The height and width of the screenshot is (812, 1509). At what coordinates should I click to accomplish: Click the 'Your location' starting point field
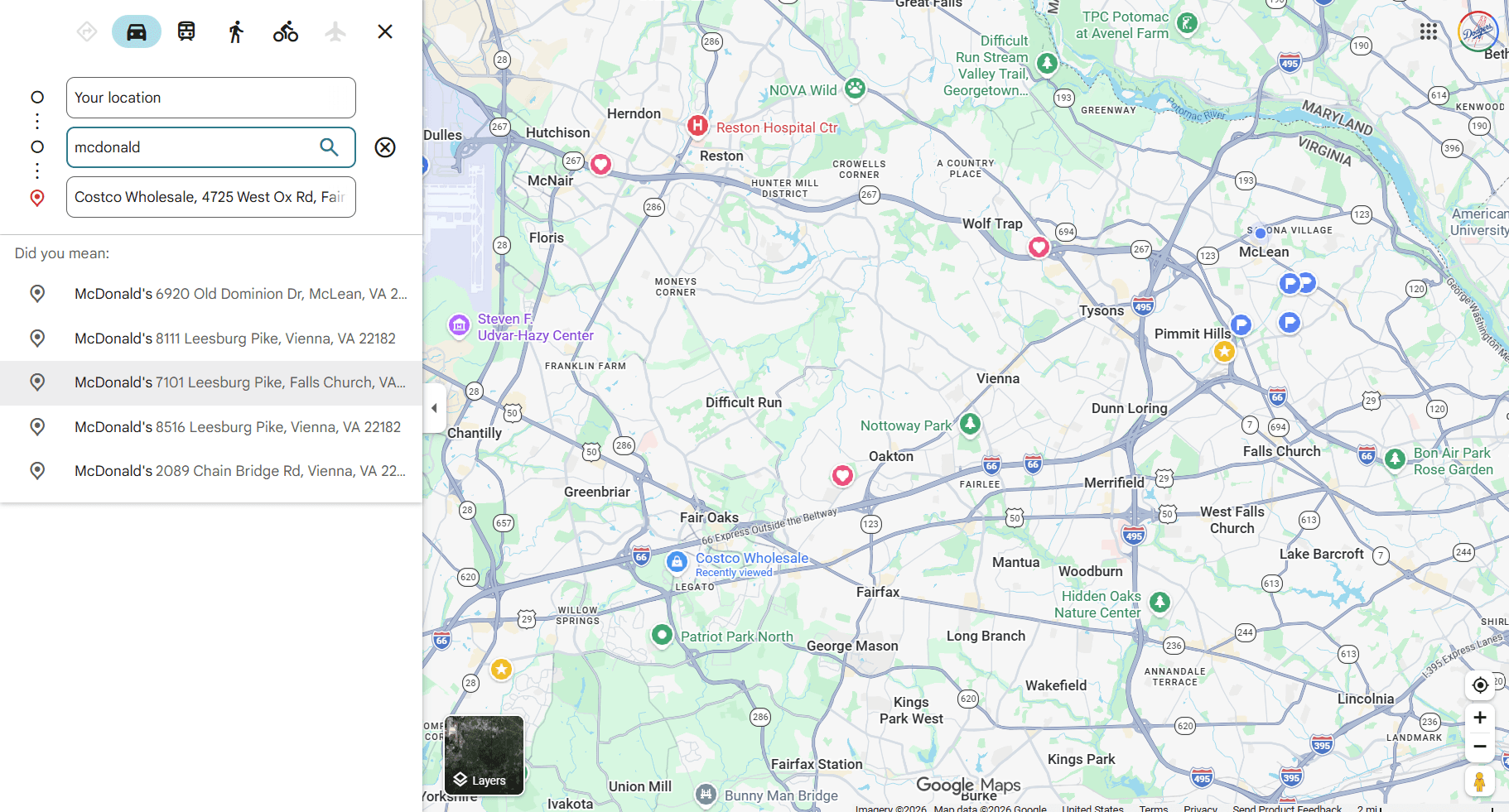(x=211, y=98)
